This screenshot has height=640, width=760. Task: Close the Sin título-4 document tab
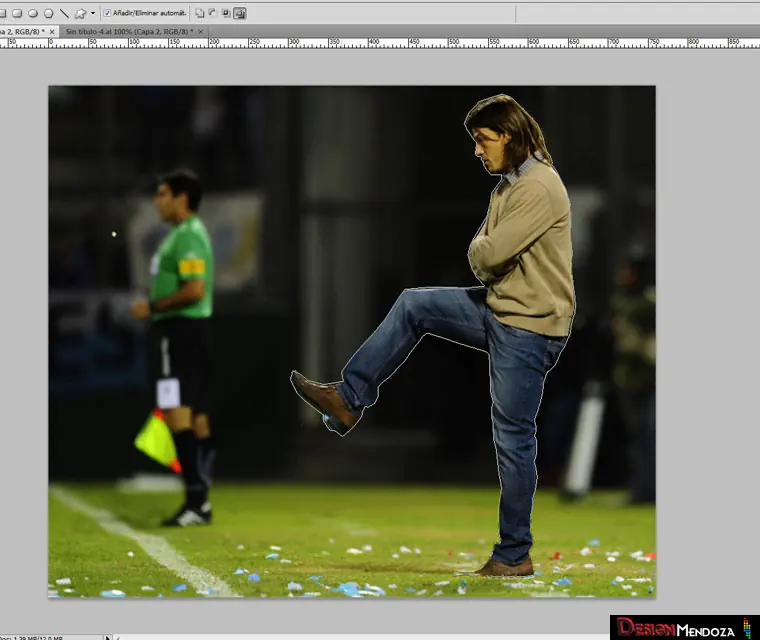200,32
